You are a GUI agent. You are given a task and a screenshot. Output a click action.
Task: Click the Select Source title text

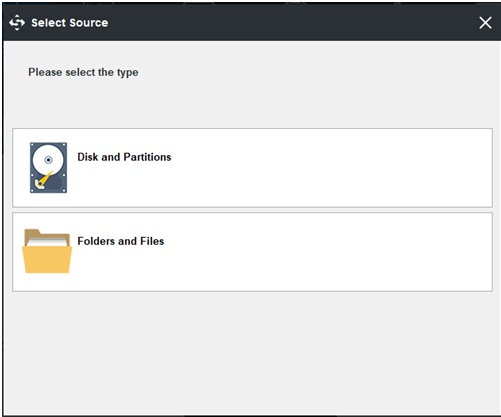[x=70, y=23]
